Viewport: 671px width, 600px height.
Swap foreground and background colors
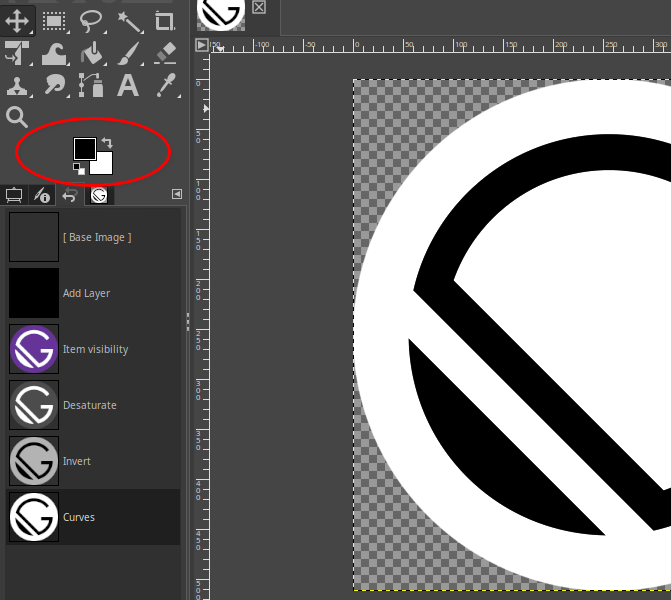[x=107, y=144]
